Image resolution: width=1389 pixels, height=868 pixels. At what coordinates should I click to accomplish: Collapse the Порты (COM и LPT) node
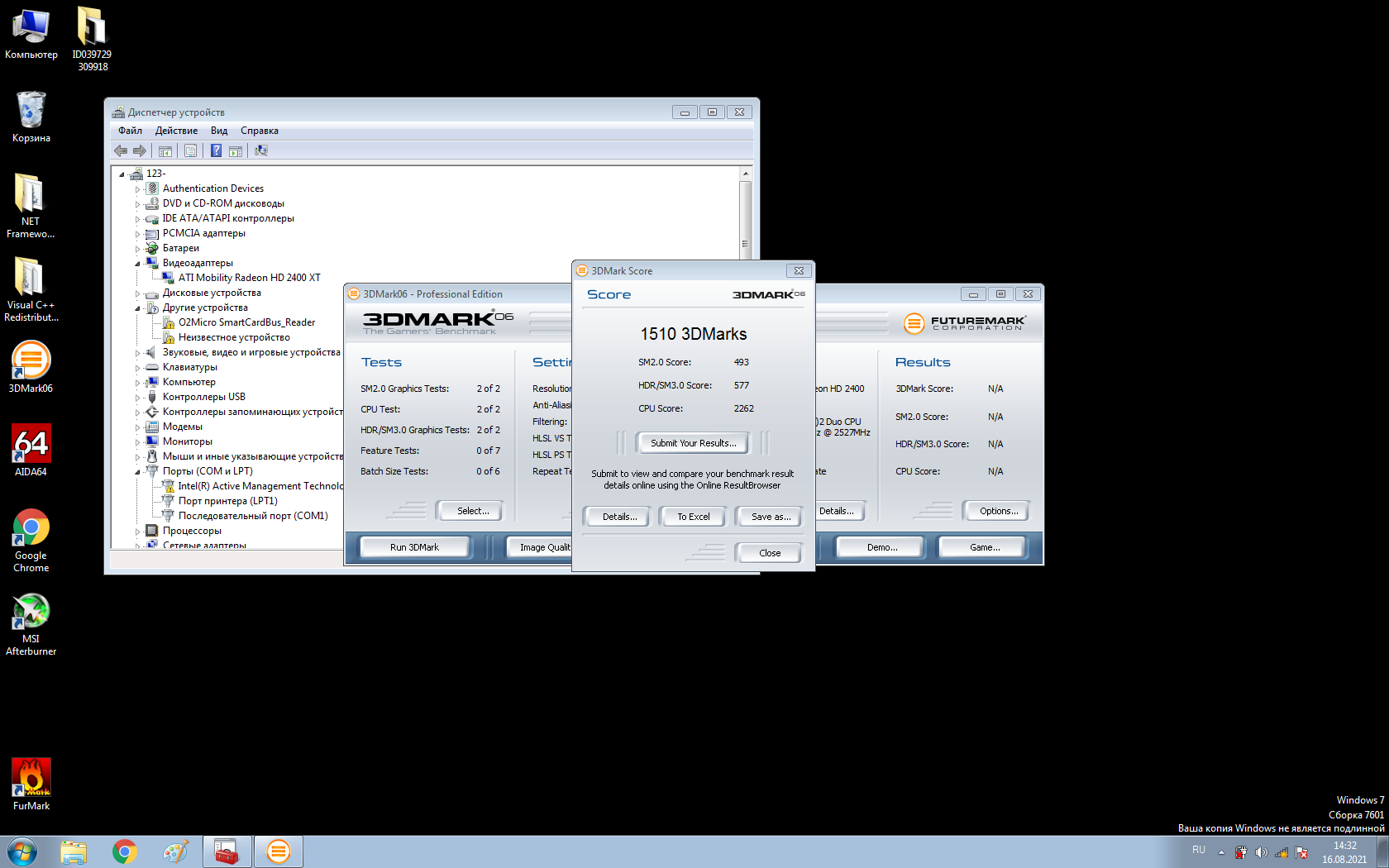[x=138, y=472]
